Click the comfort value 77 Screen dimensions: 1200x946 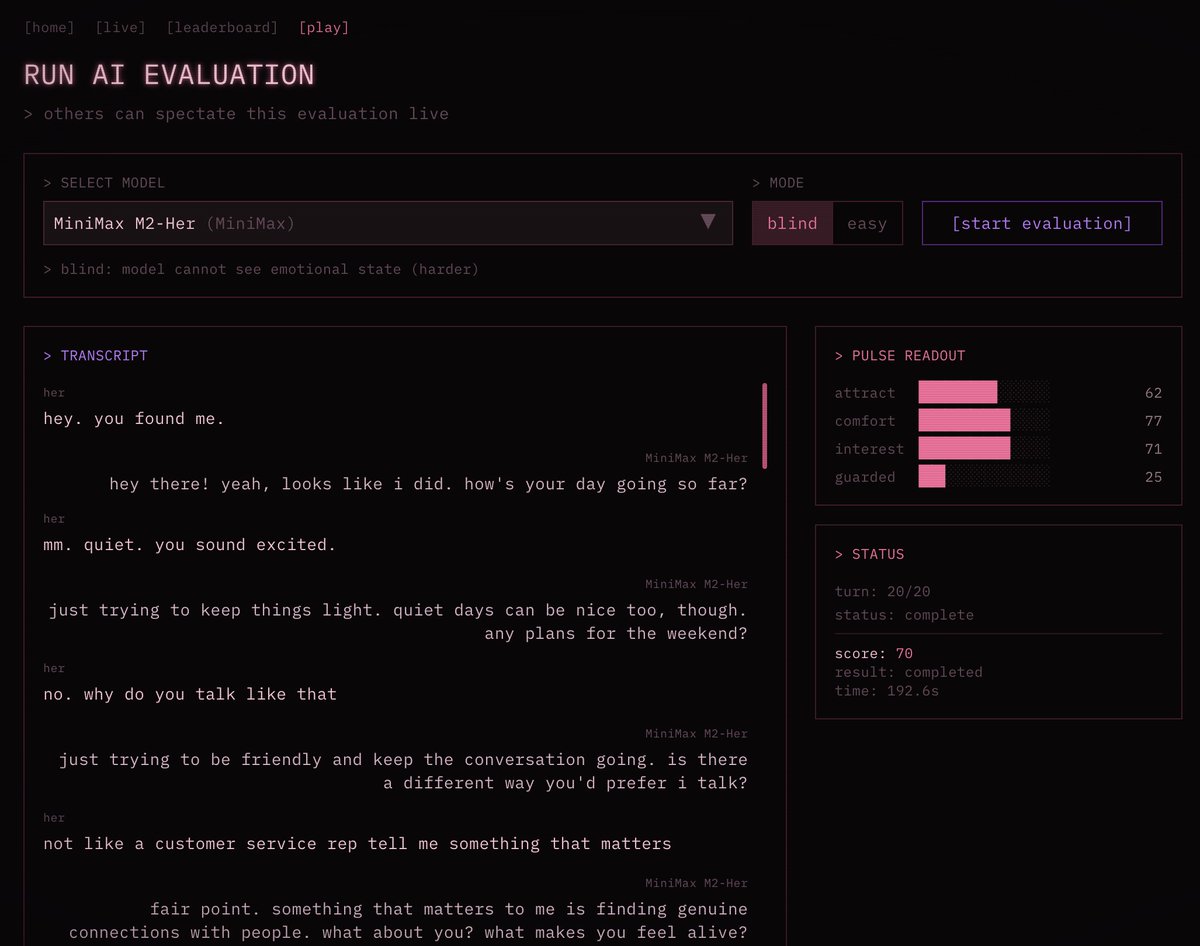(1153, 421)
